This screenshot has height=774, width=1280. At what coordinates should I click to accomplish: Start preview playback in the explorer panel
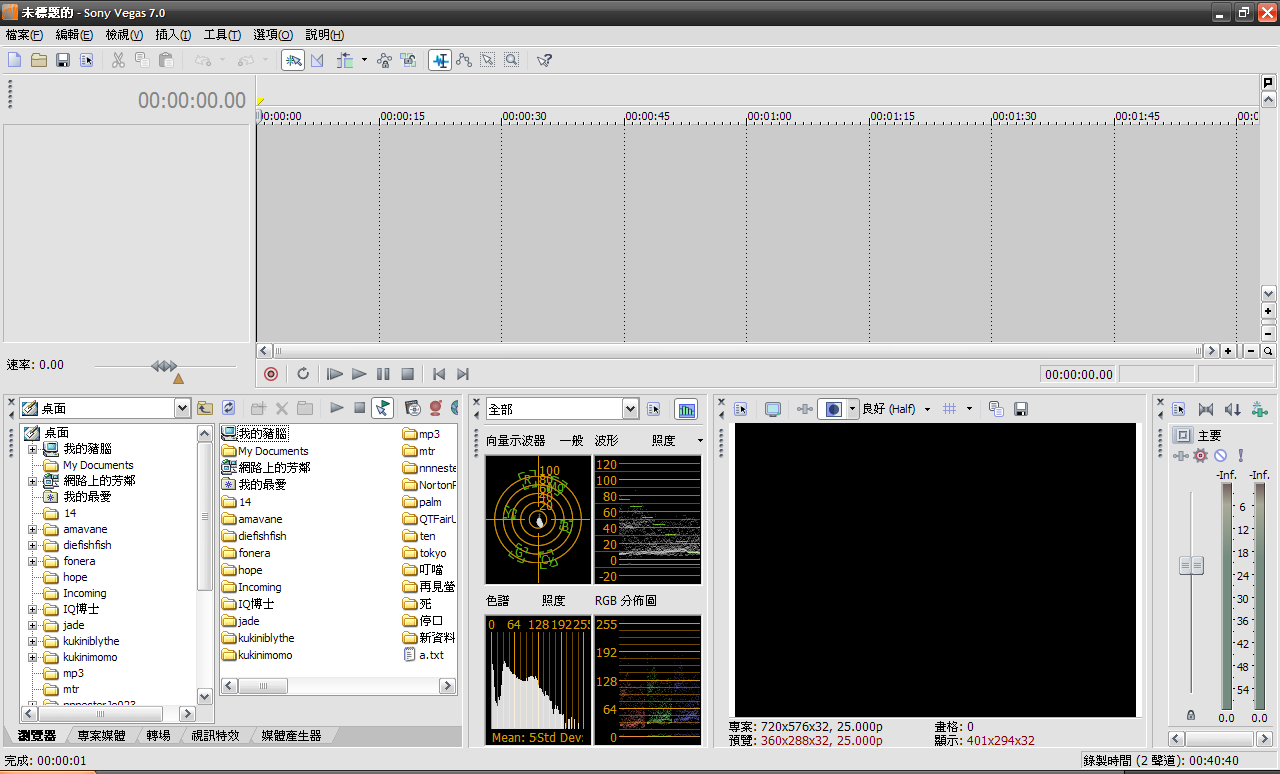[337, 408]
